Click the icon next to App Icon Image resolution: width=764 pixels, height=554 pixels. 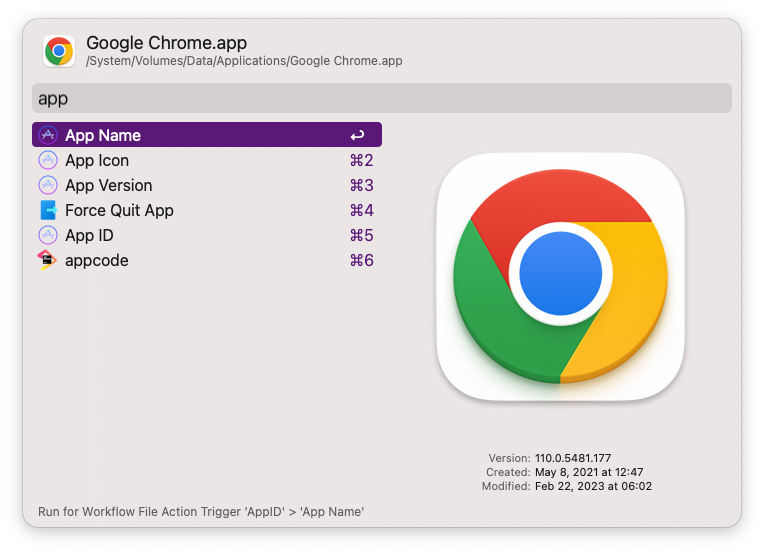pos(48,160)
